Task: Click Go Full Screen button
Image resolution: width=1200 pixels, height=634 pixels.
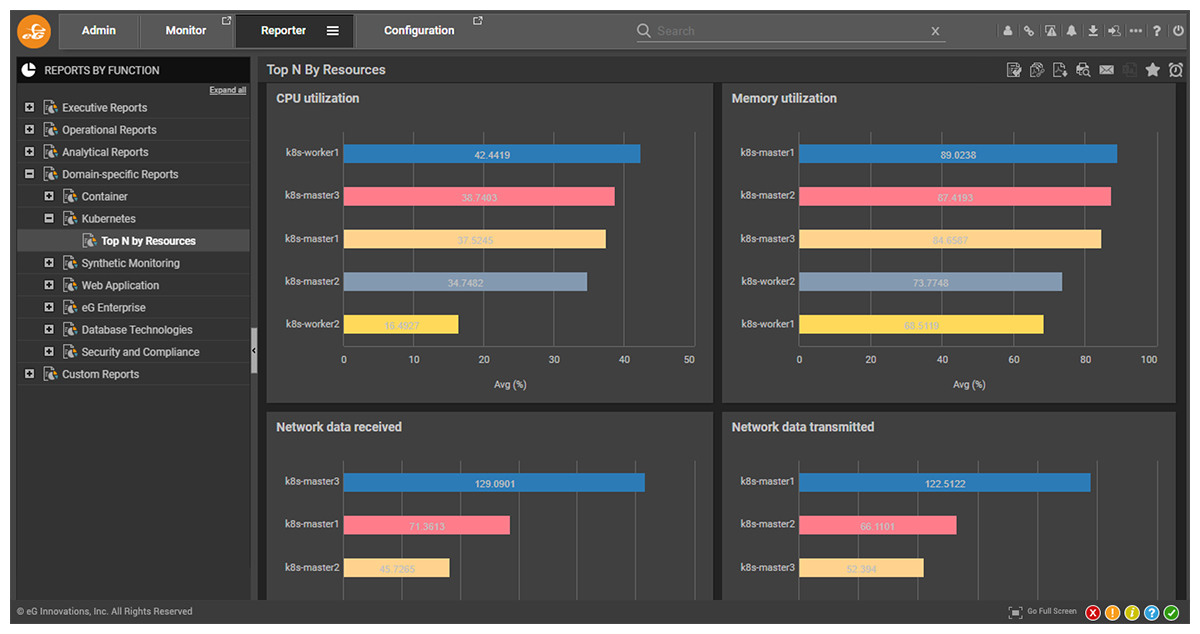Action: click(1043, 612)
